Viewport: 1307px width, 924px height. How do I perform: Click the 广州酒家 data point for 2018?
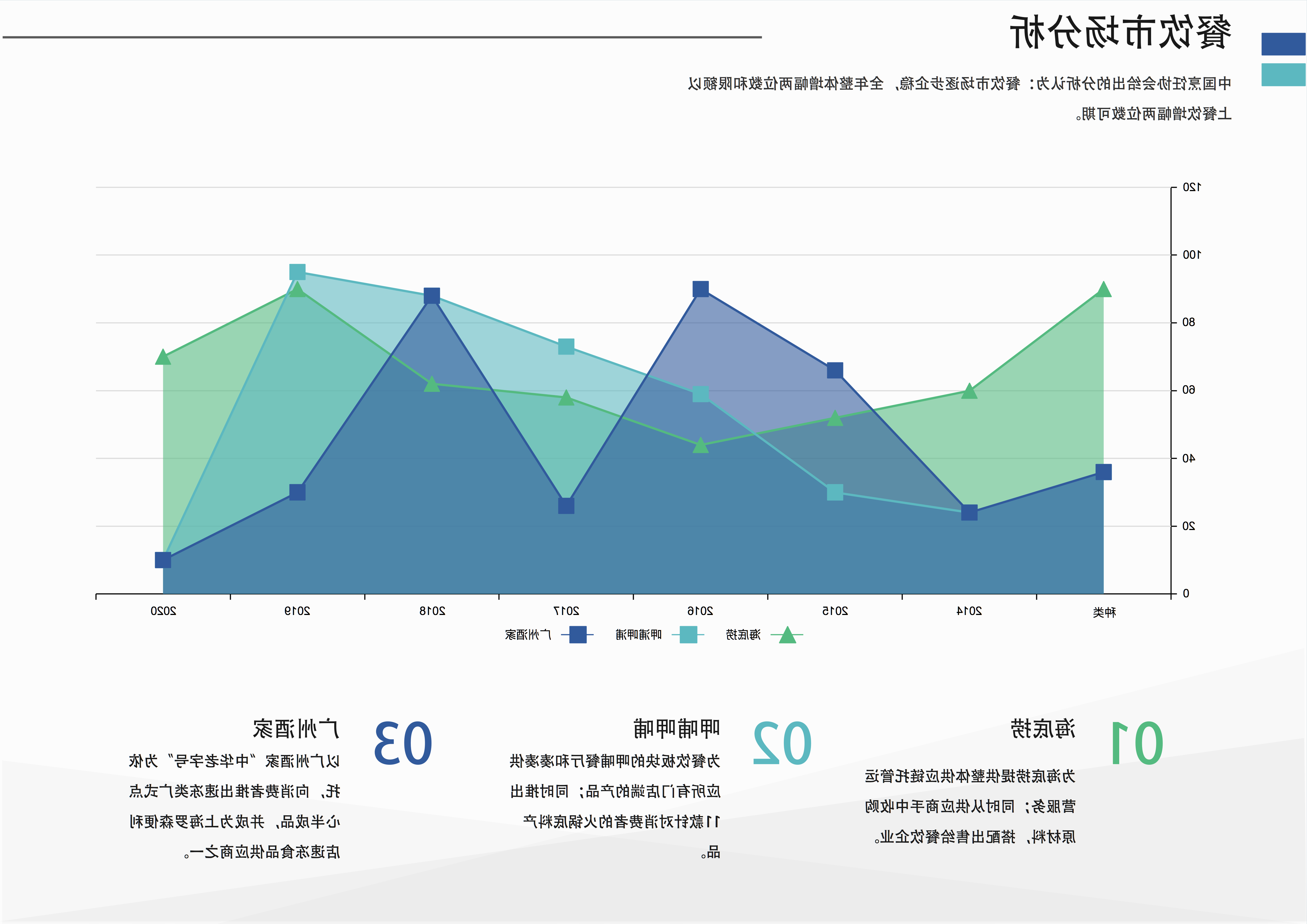click(x=432, y=296)
